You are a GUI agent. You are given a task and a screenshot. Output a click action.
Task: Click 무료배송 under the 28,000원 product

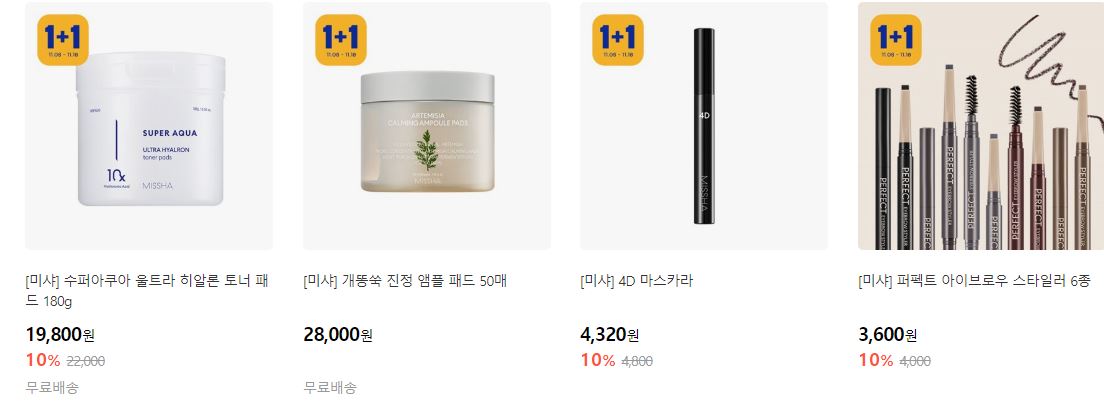[x=330, y=388]
